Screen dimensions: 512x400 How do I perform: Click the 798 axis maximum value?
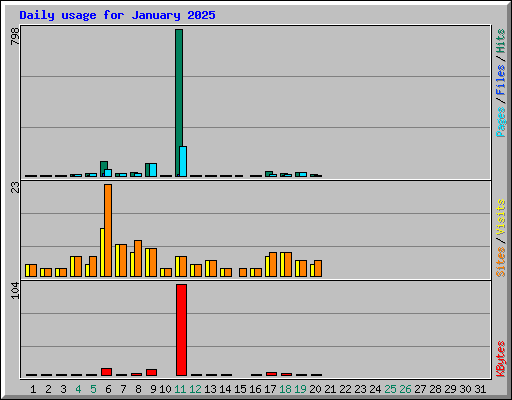[x=15, y=36]
